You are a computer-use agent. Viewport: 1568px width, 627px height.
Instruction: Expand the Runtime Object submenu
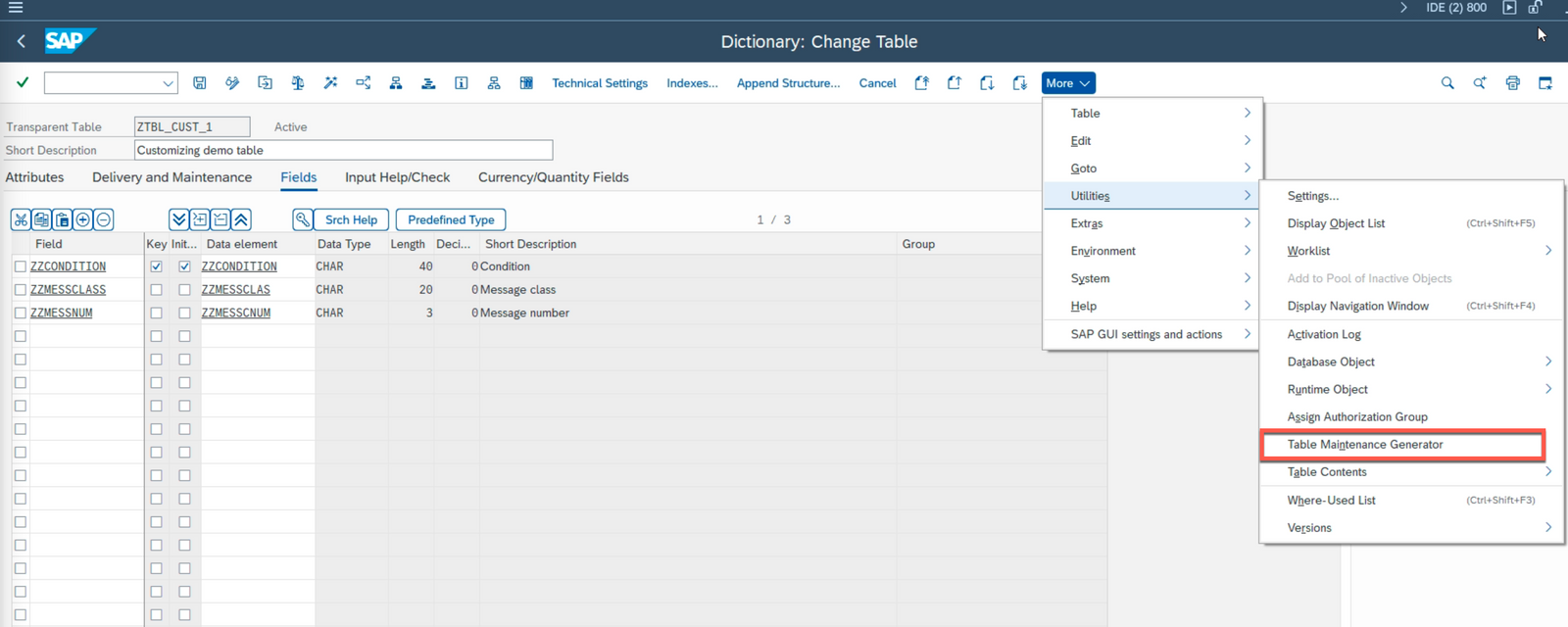pyautogui.click(x=1411, y=389)
